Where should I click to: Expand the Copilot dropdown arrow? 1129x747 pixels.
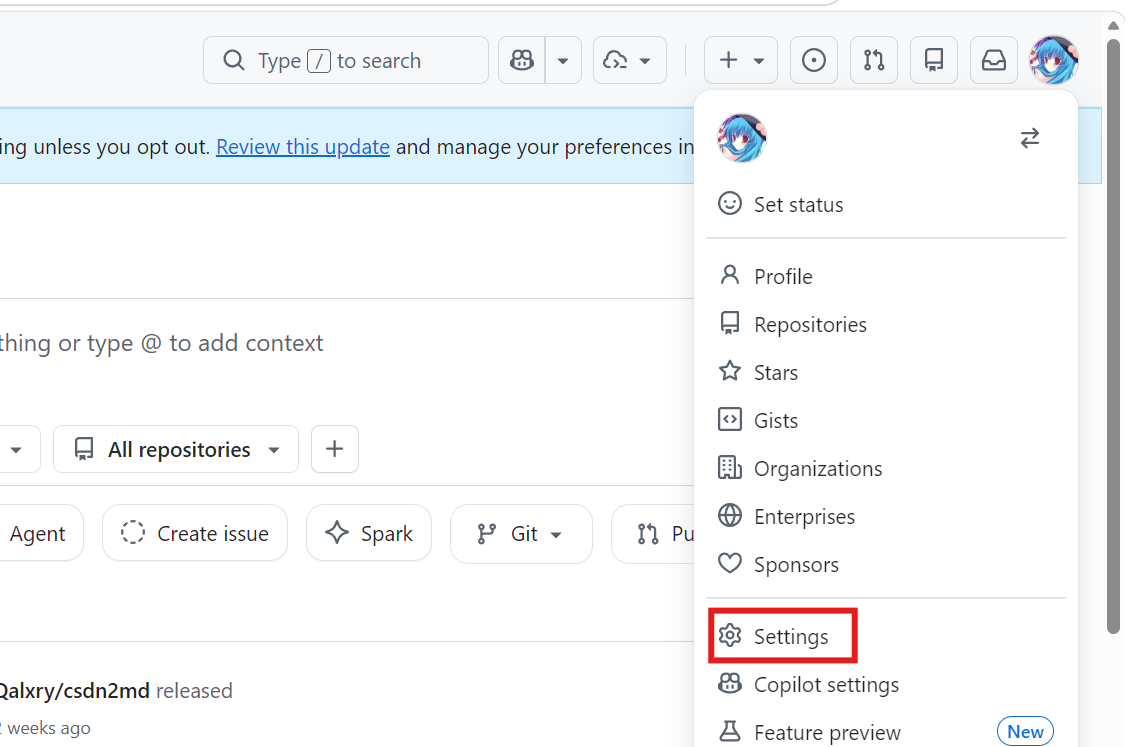click(563, 61)
